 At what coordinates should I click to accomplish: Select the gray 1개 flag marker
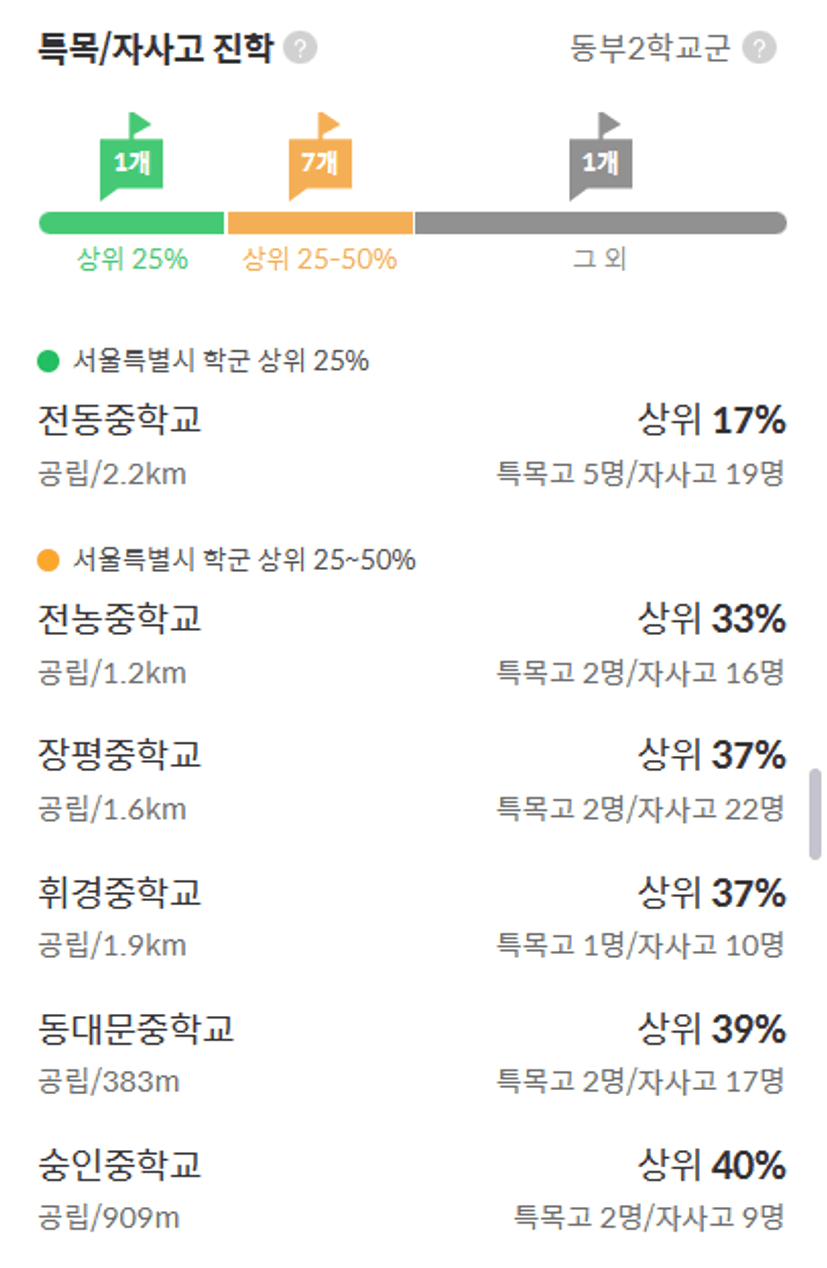click(x=600, y=156)
